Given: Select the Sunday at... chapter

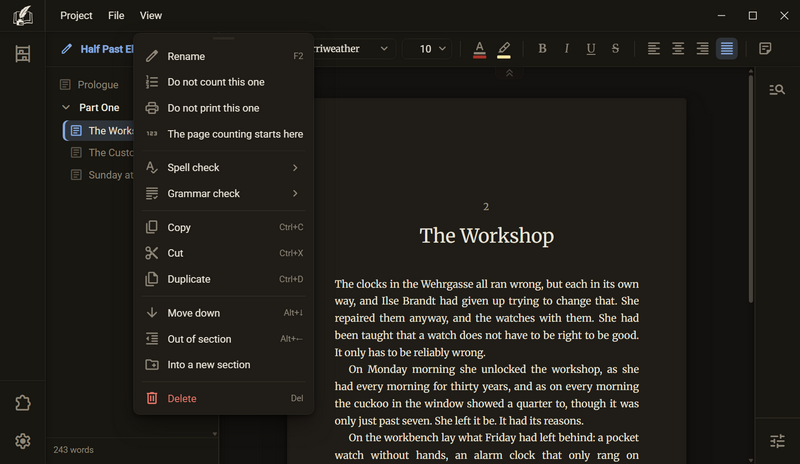Looking at the screenshot, I should pyautogui.click(x=101, y=175).
